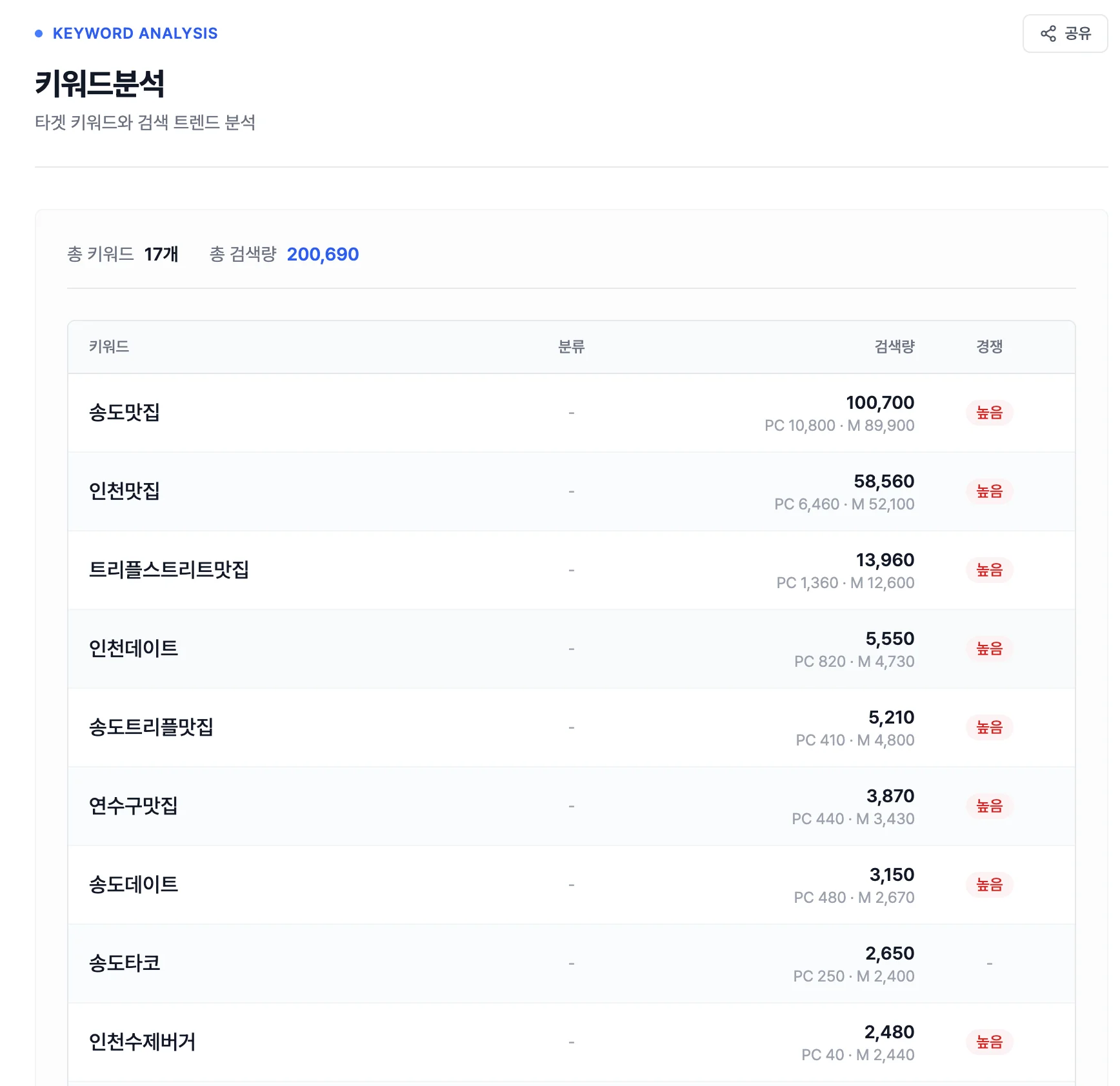Click the 공유 share button
This screenshot has height=1086, width=1120.
pos(1065,34)
